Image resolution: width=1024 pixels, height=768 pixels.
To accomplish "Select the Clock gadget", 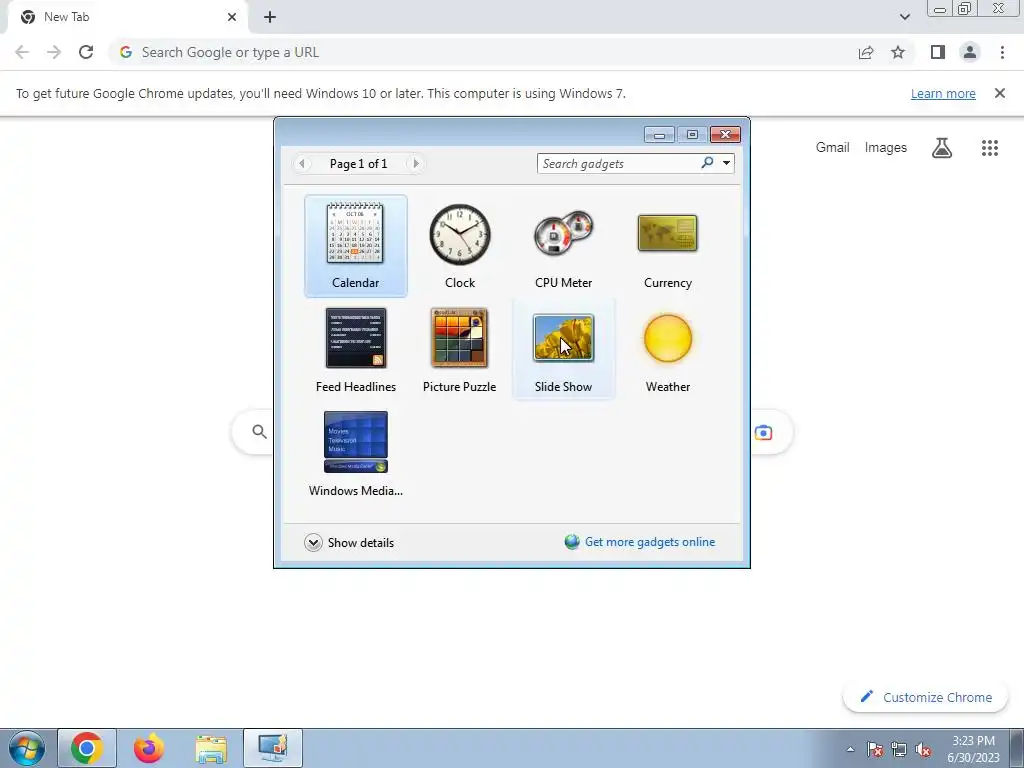I will pyautogui.click(x=460, y=246).
